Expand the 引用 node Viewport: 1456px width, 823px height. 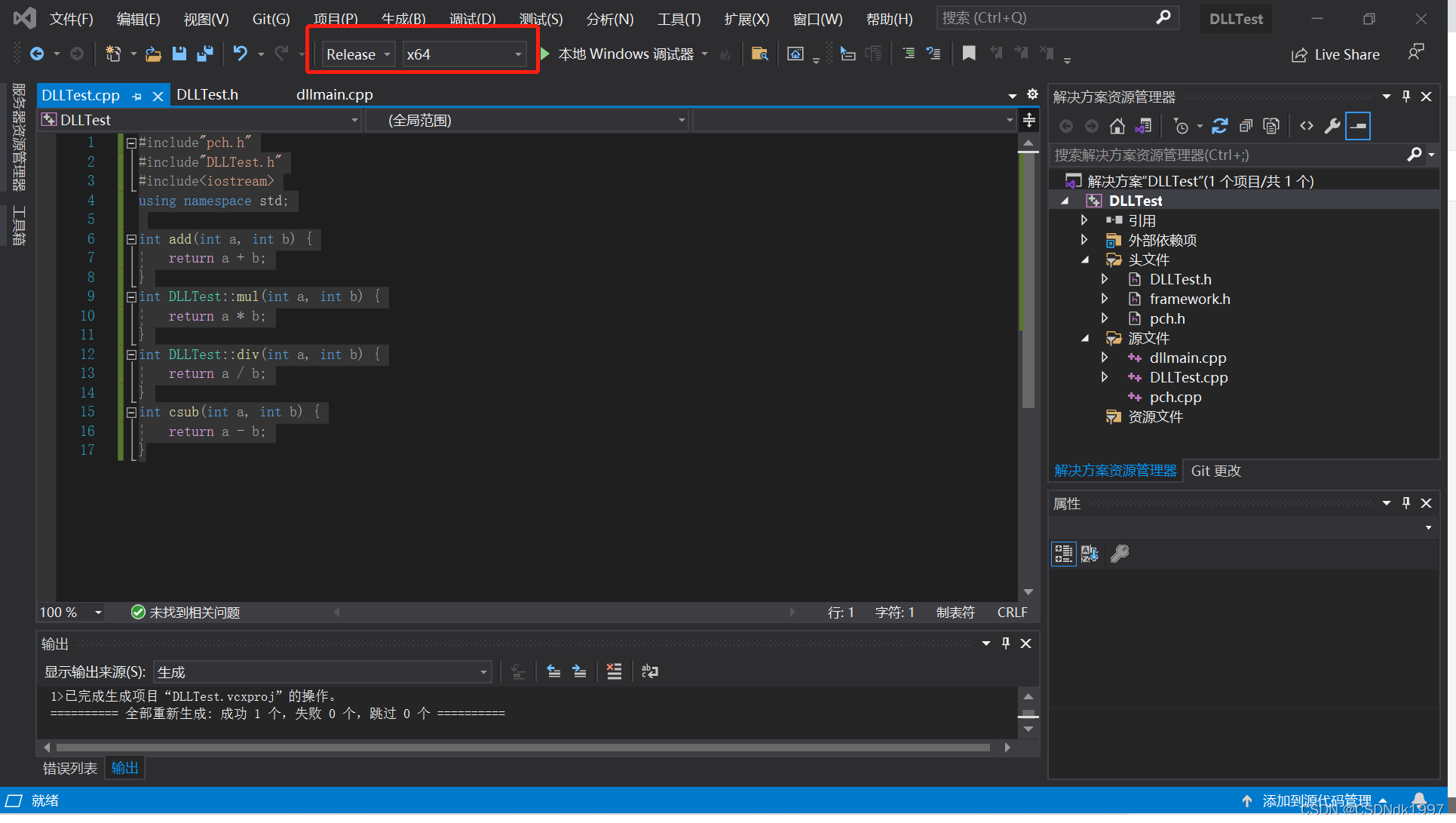click(1085, 220)
